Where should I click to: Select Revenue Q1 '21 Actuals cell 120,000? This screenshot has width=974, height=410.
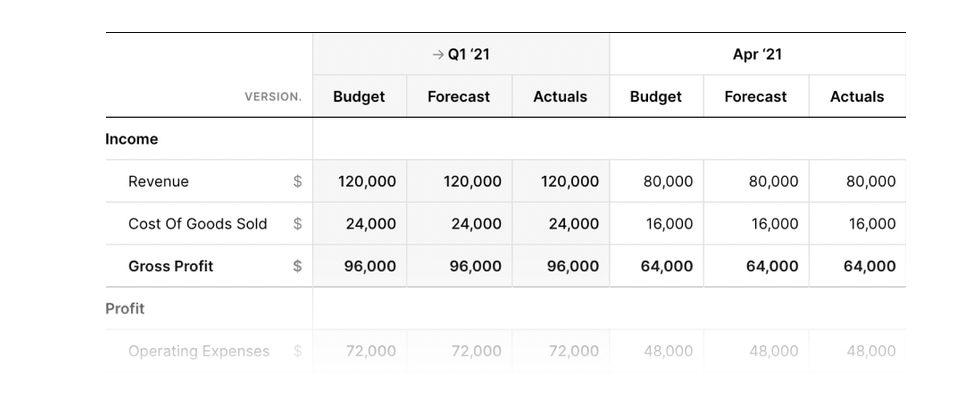coord(561,181)
